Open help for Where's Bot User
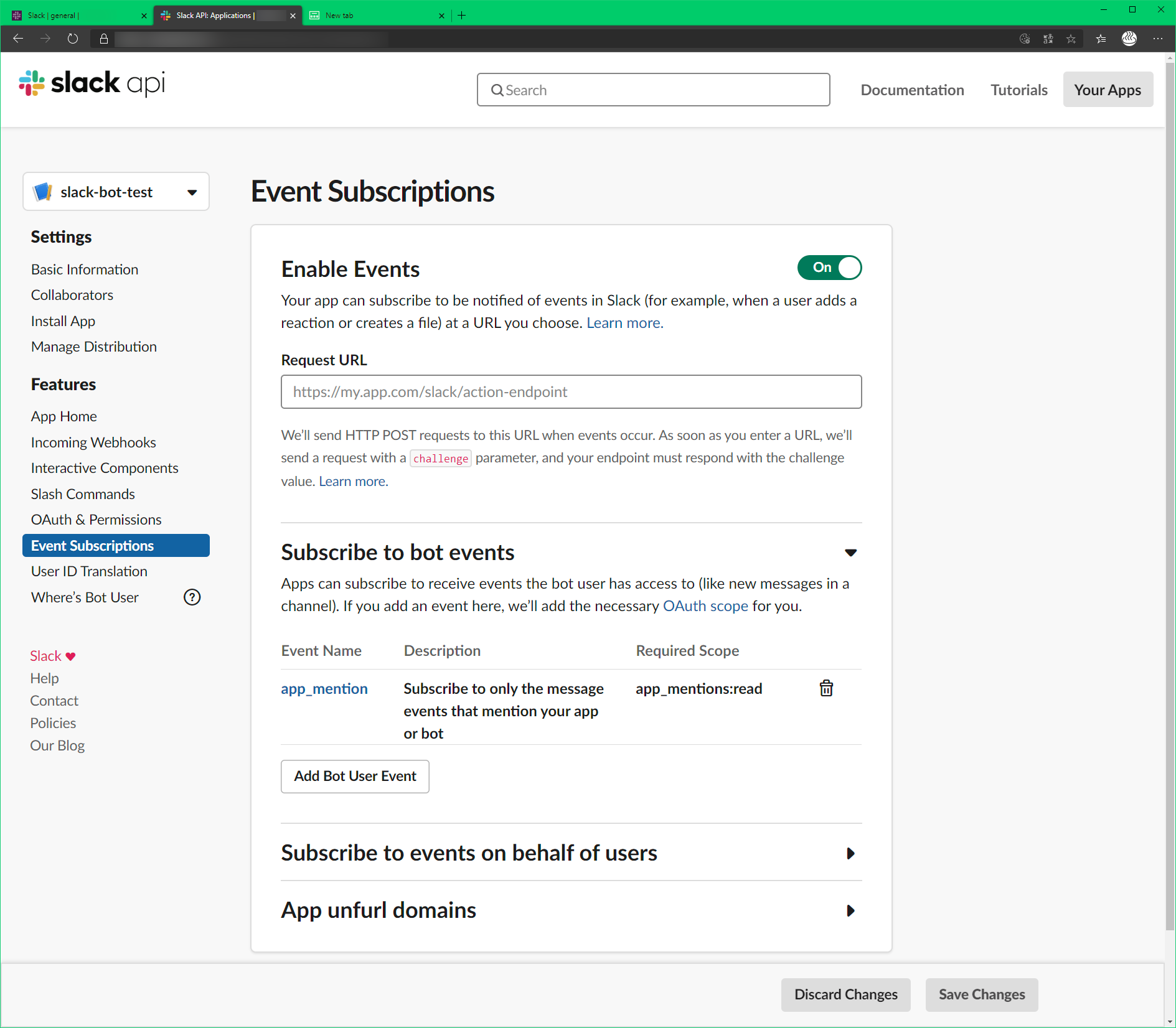 pos(192,597)
